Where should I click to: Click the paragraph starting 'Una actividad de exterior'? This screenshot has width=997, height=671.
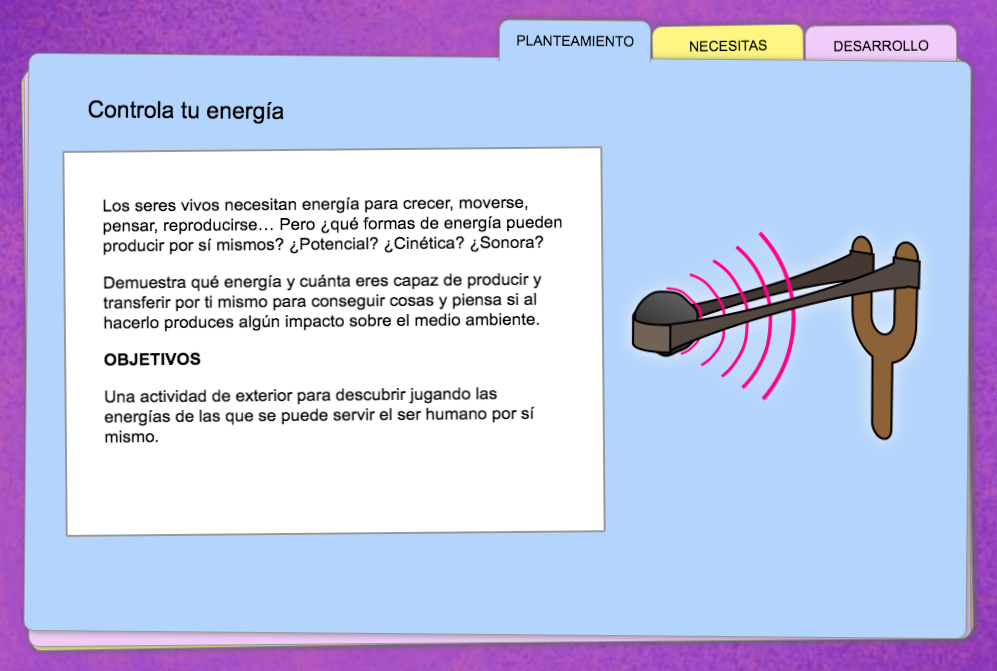[x=319, y=415]
